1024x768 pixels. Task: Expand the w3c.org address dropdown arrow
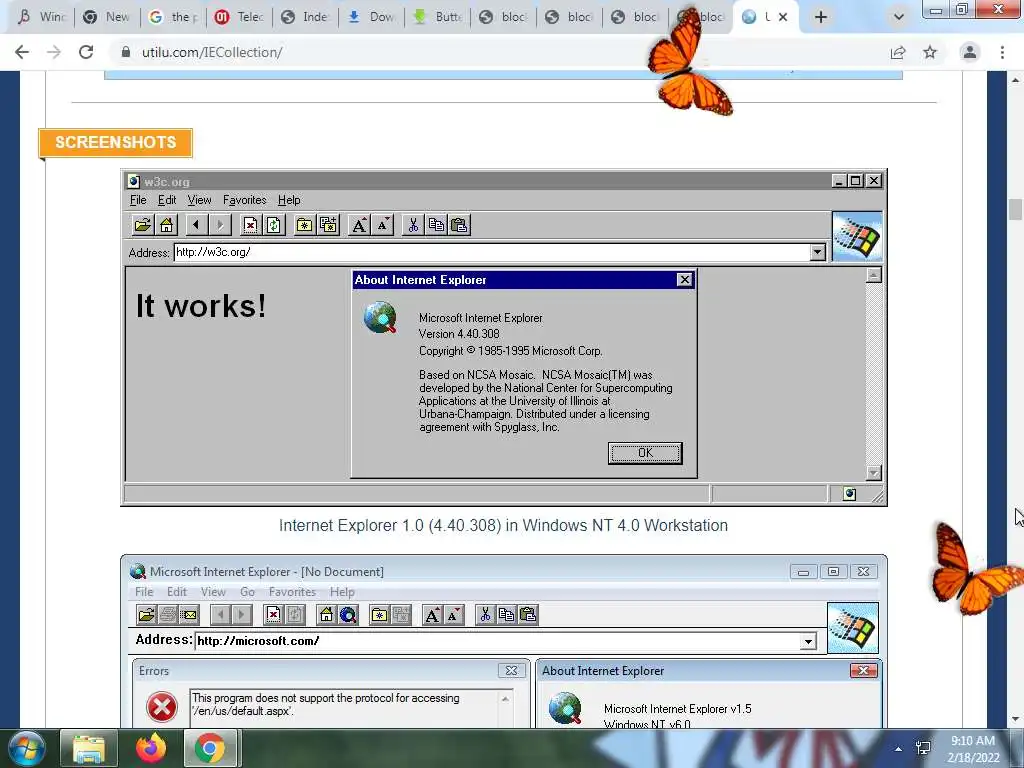click(x=818, y=252)
